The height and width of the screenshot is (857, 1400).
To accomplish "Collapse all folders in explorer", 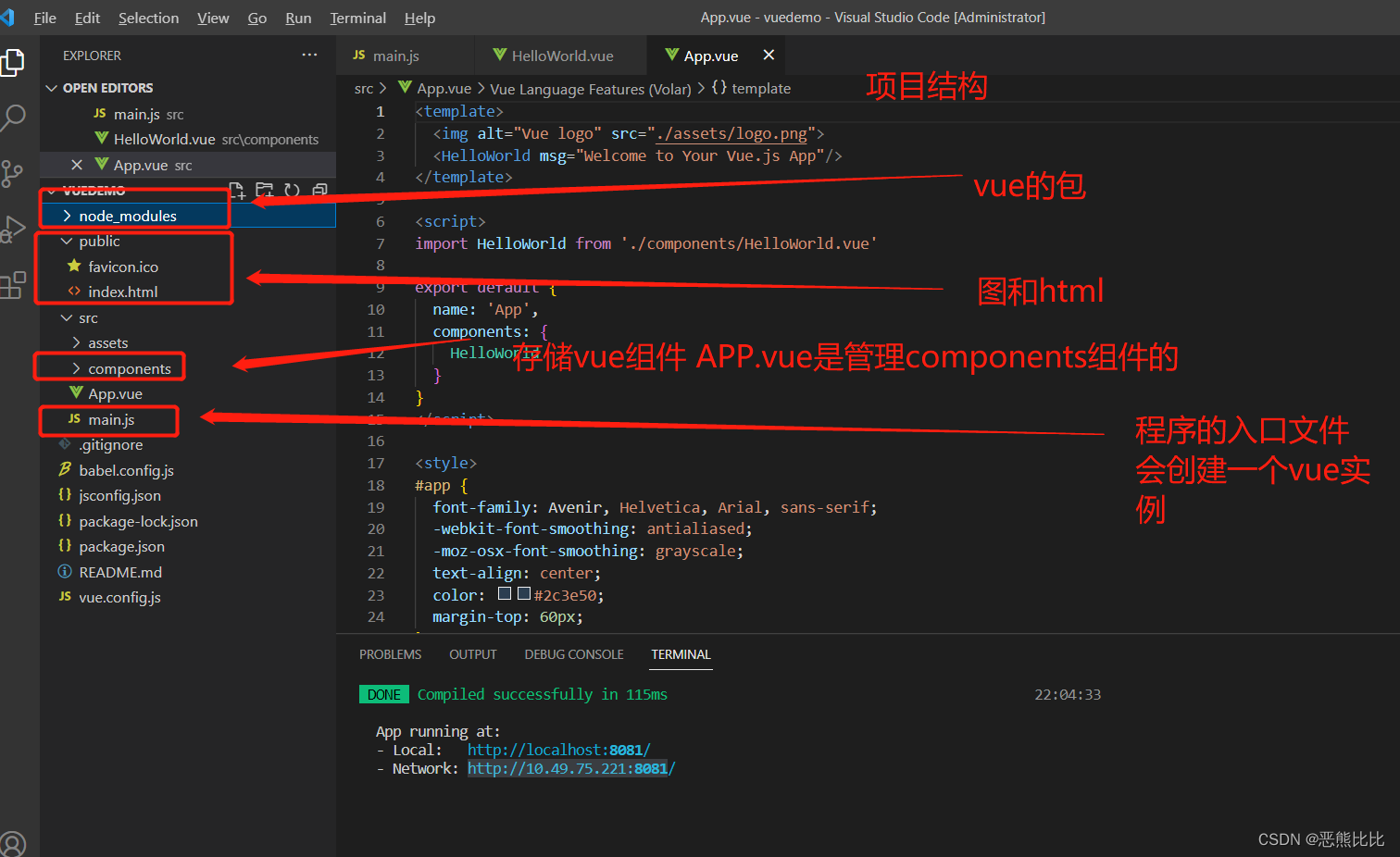I will click(319, 191).
